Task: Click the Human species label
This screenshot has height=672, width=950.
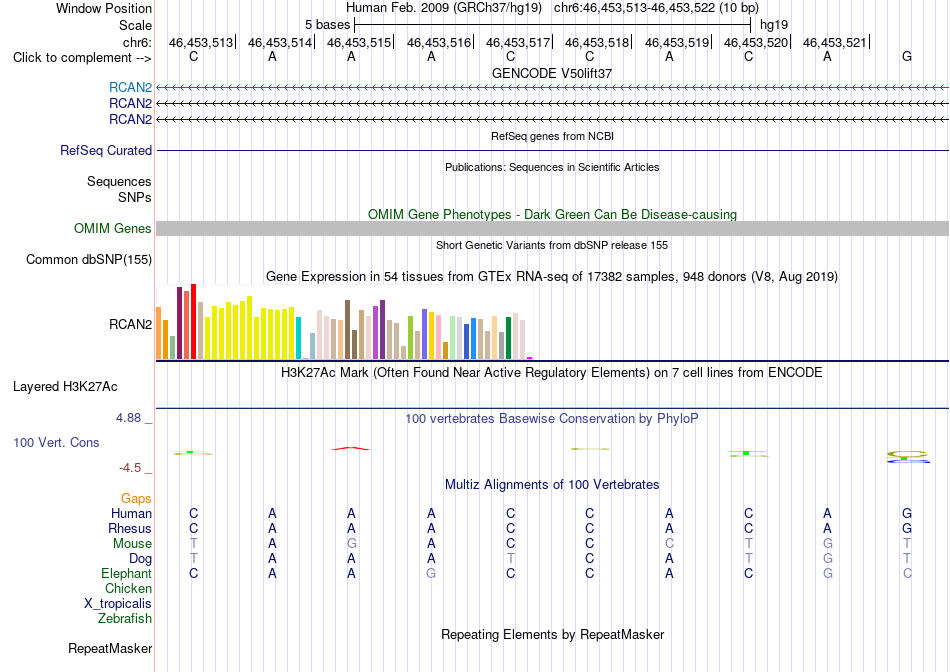Action: 131,513
